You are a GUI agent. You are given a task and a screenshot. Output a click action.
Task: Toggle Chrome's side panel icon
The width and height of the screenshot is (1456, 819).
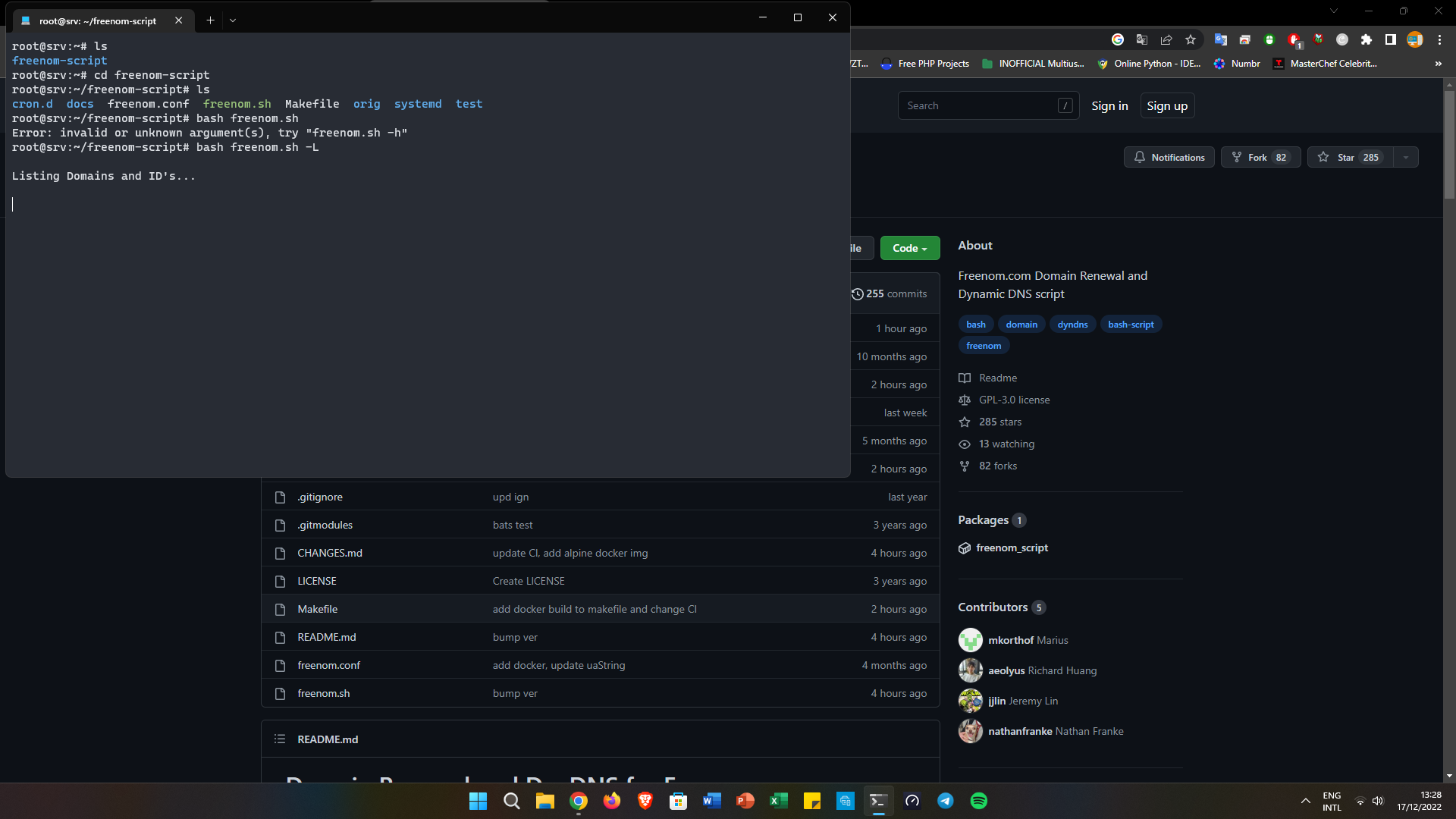tap(1392, 39)
